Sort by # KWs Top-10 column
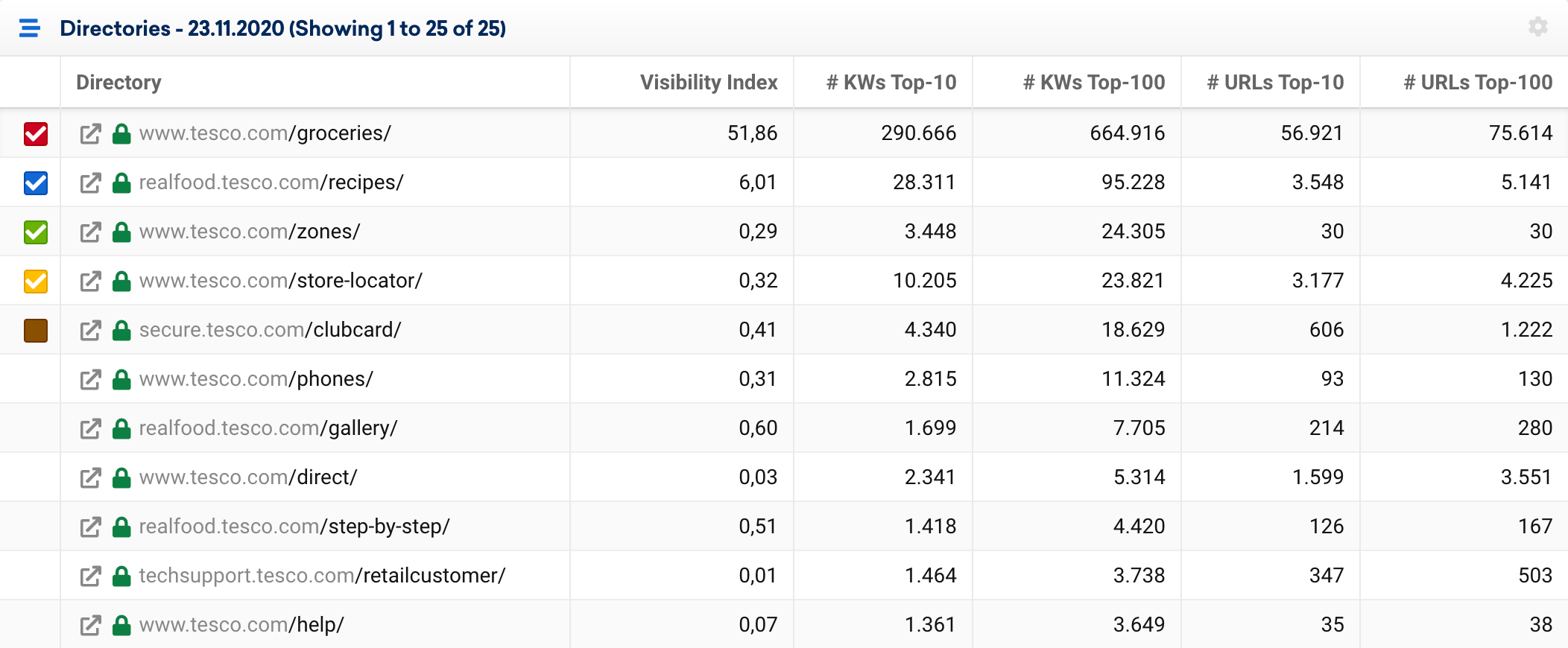 [x=891, y=82]
